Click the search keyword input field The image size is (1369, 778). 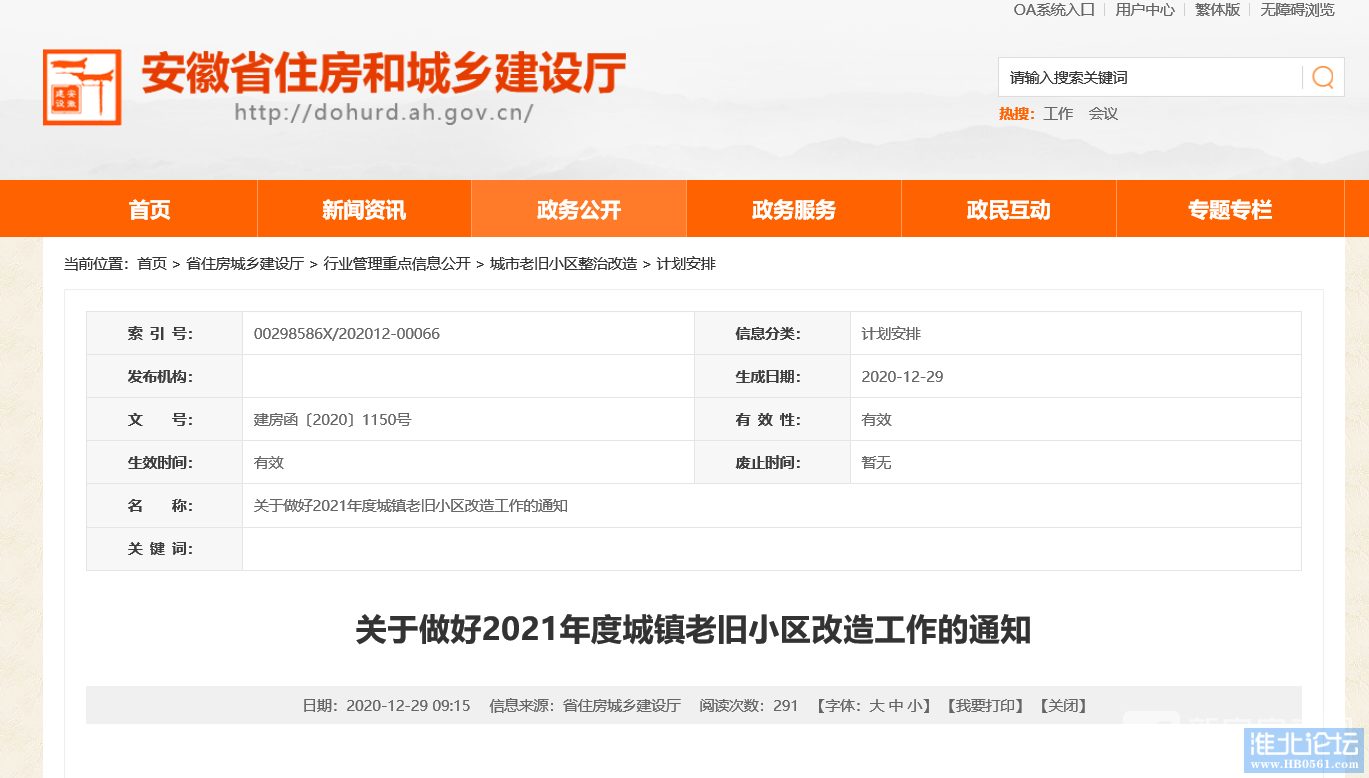(1150, 77)
